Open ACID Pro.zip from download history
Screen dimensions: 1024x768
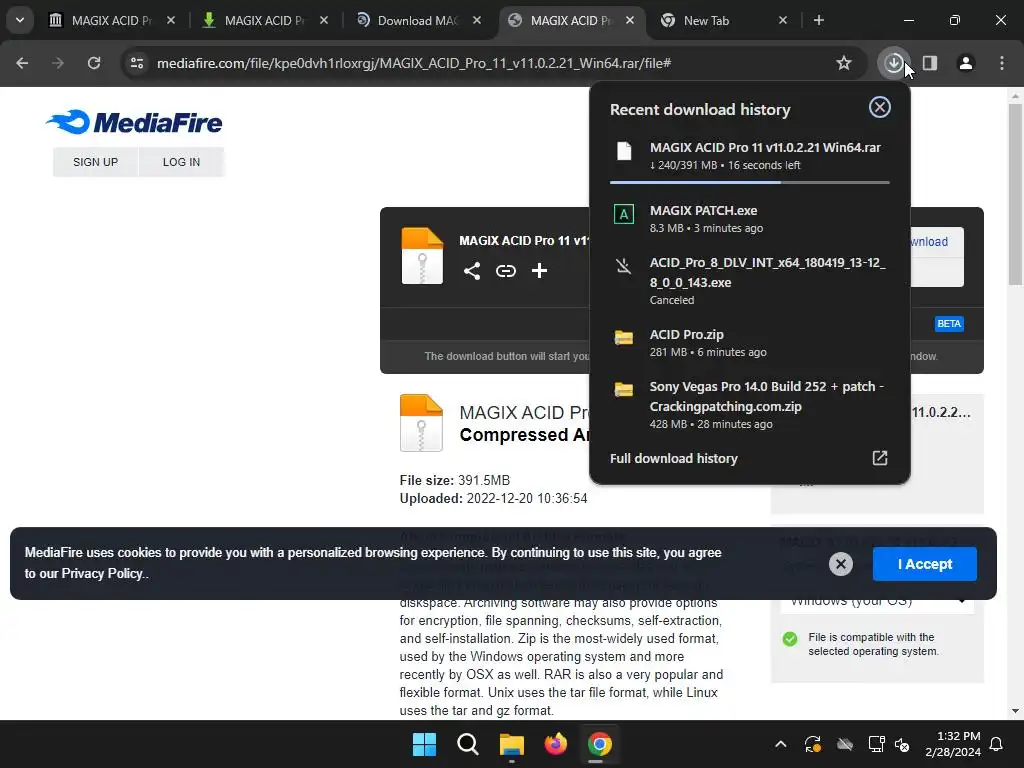coord(750,342)
